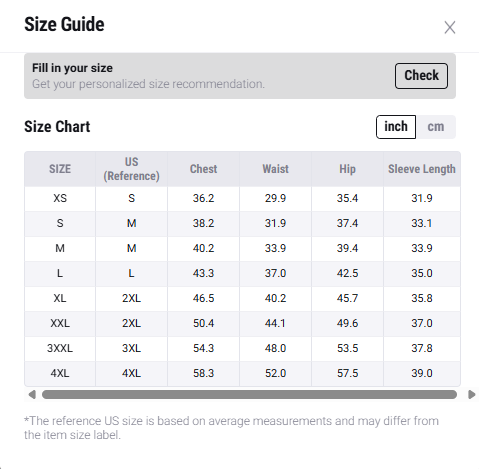
Task: Close the Size Guide dialog
Action: pyautogui.click(x=450, y=27)
